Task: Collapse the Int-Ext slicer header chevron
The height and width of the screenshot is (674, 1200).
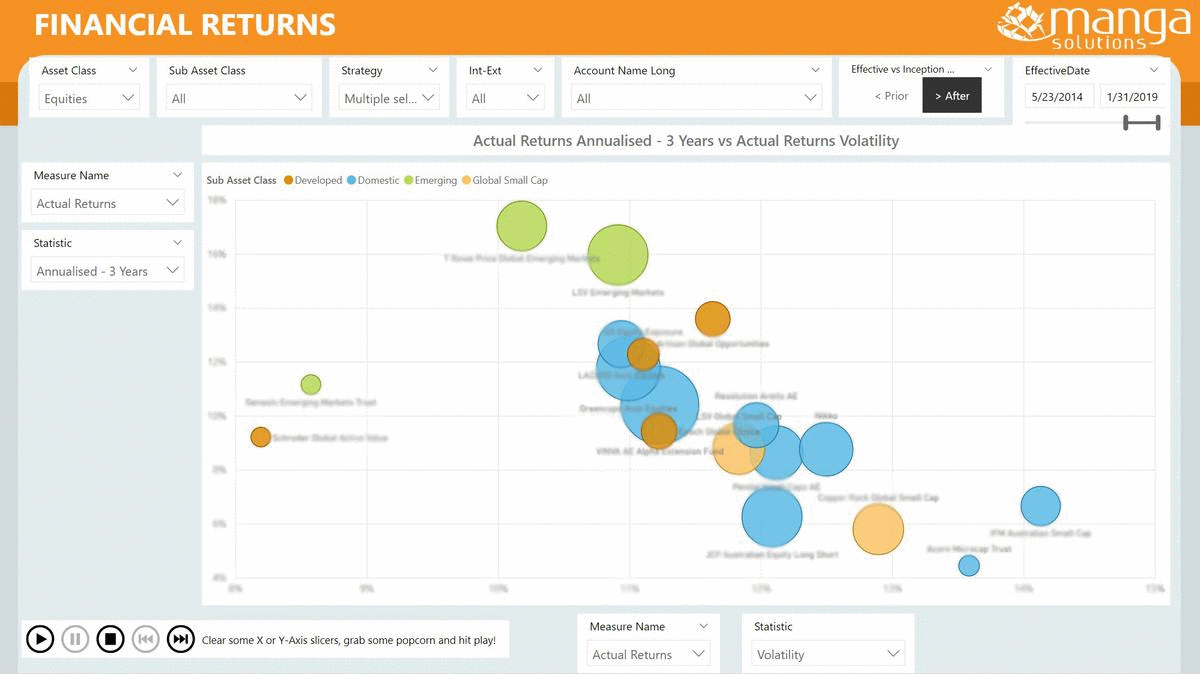Action: (x=538, y=70)
